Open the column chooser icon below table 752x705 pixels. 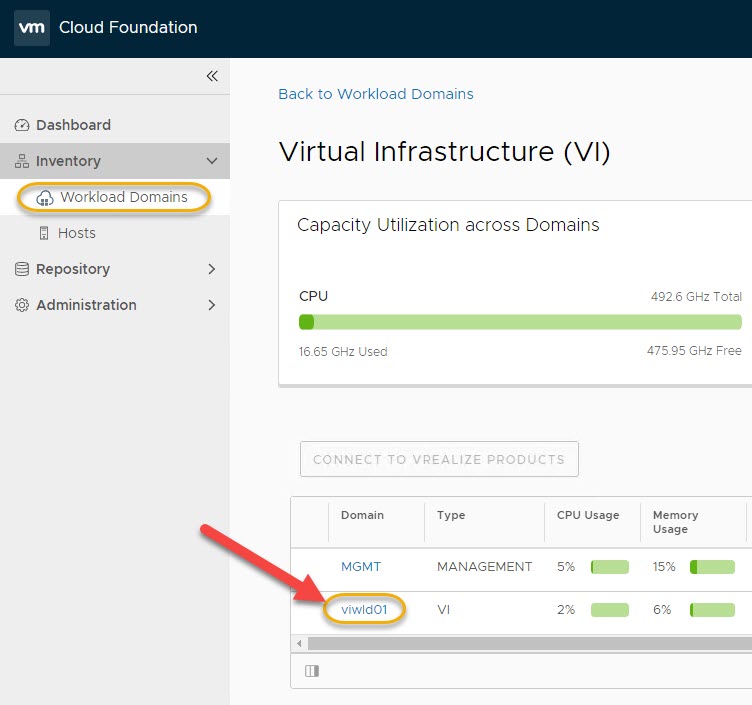(311, 671)
